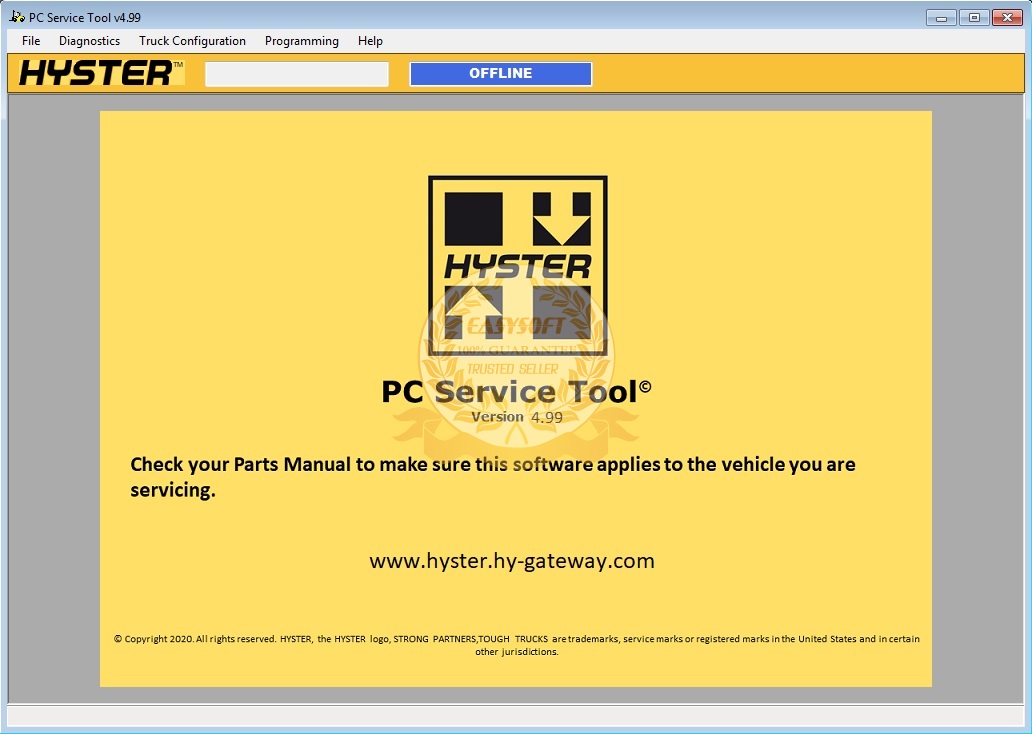The width and height of the screenshot is (1032, 734).
Task: Open the Programming menu
Action: (x=301, y=41)
